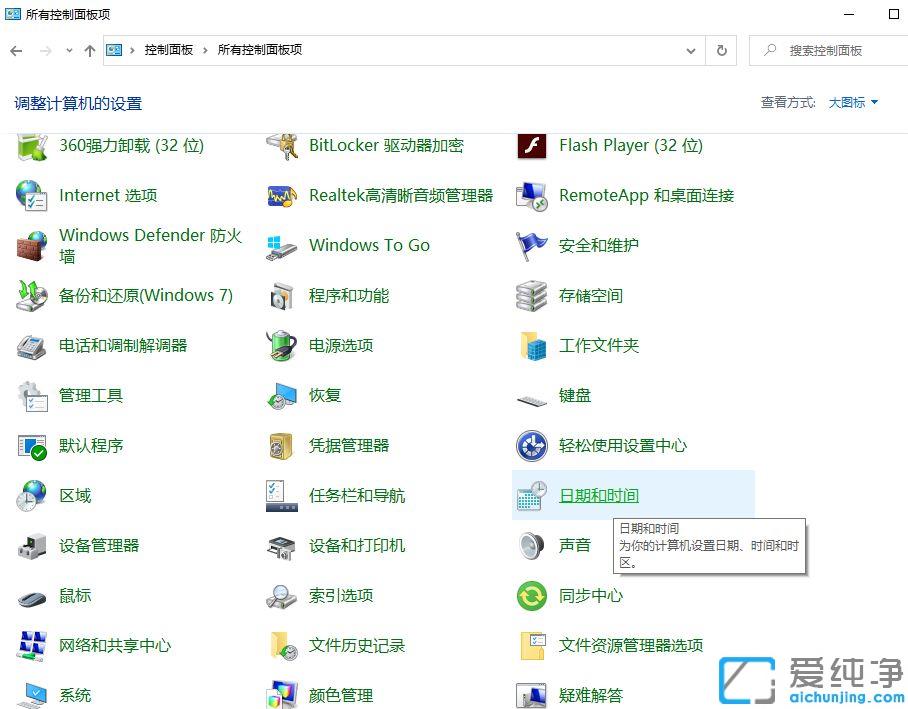Refresh the control panel view

click(722, 50)
